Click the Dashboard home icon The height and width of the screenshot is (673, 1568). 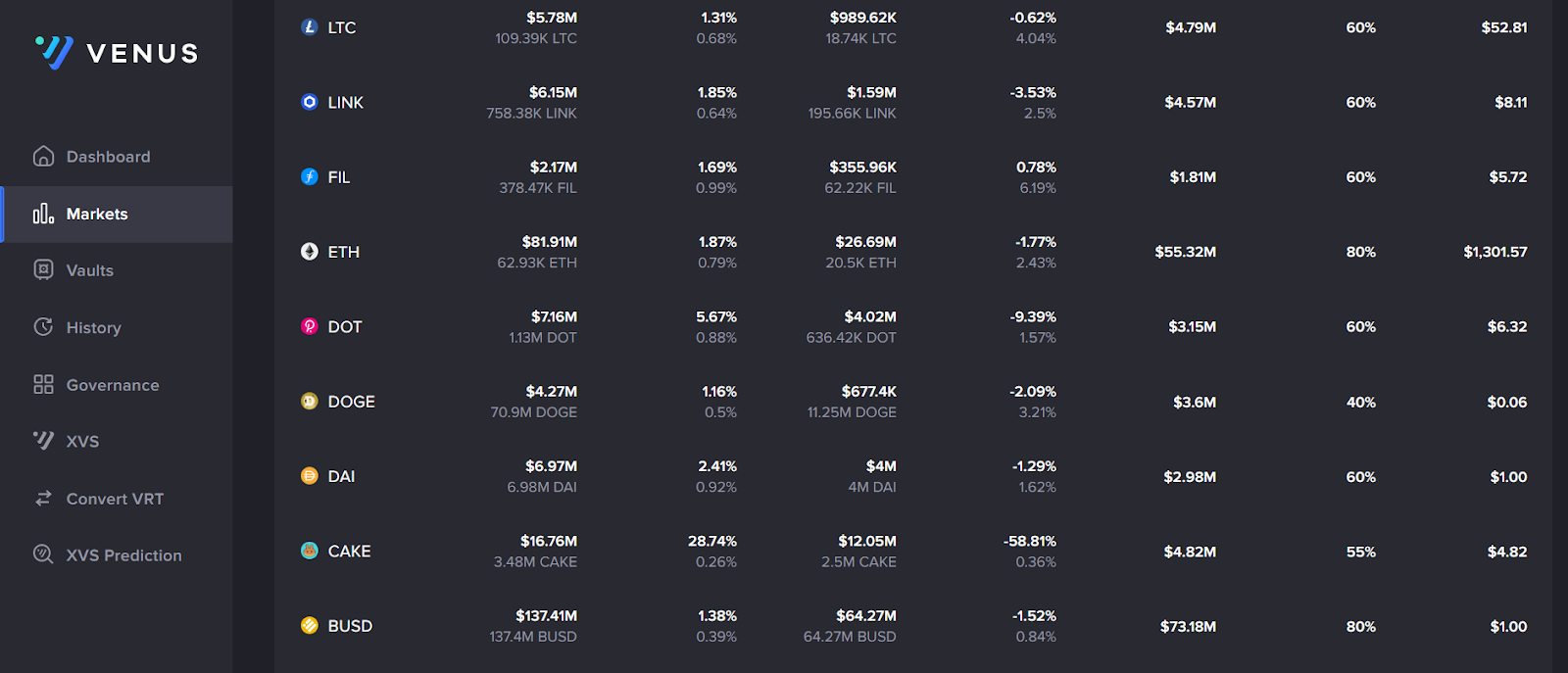[x=43, y=157]
